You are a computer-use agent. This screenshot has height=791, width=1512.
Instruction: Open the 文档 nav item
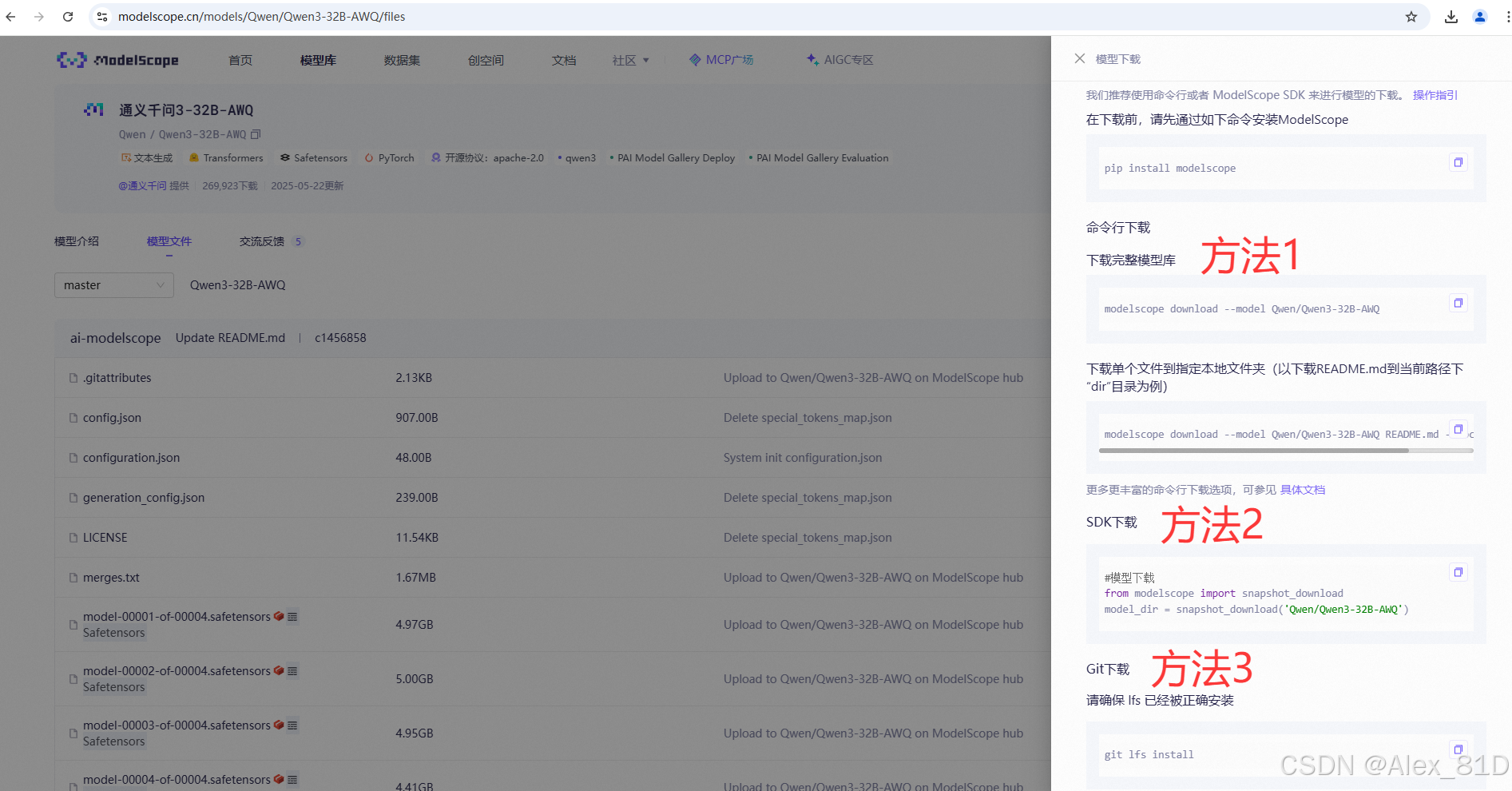pyautogui.click(x=564, y=60)
